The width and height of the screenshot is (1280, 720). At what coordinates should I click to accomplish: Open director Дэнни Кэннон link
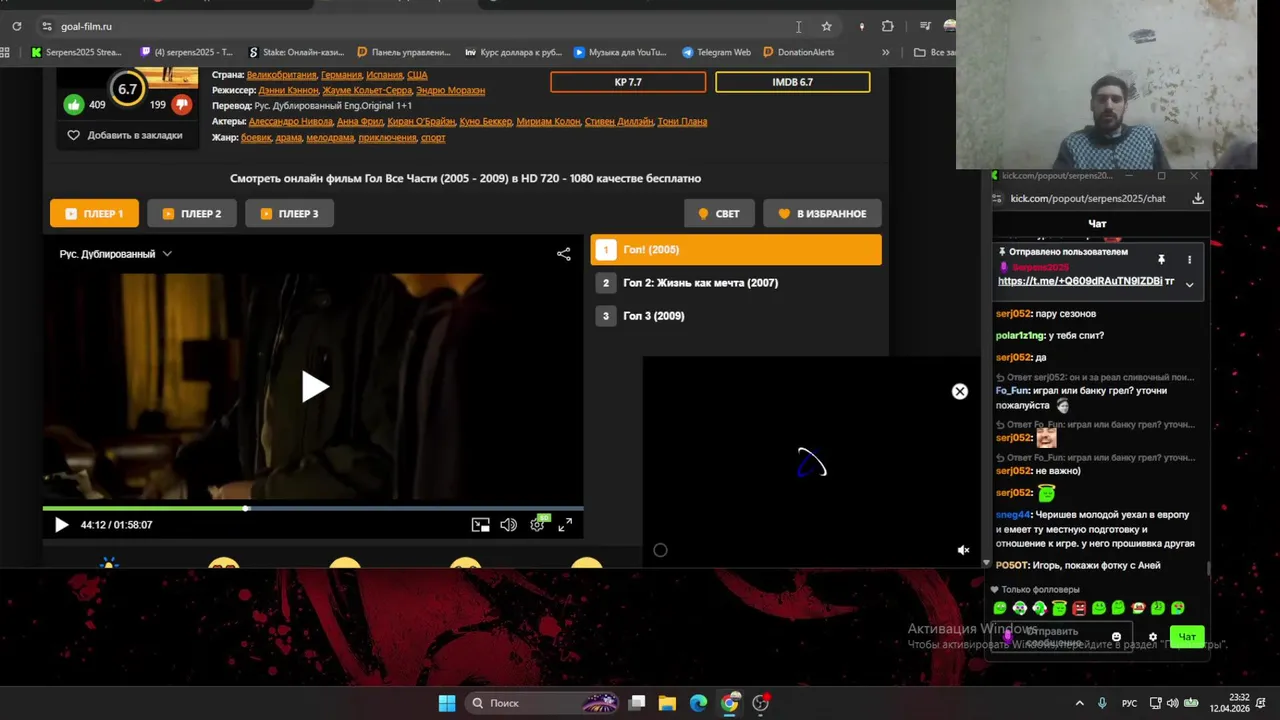(288, 90)
